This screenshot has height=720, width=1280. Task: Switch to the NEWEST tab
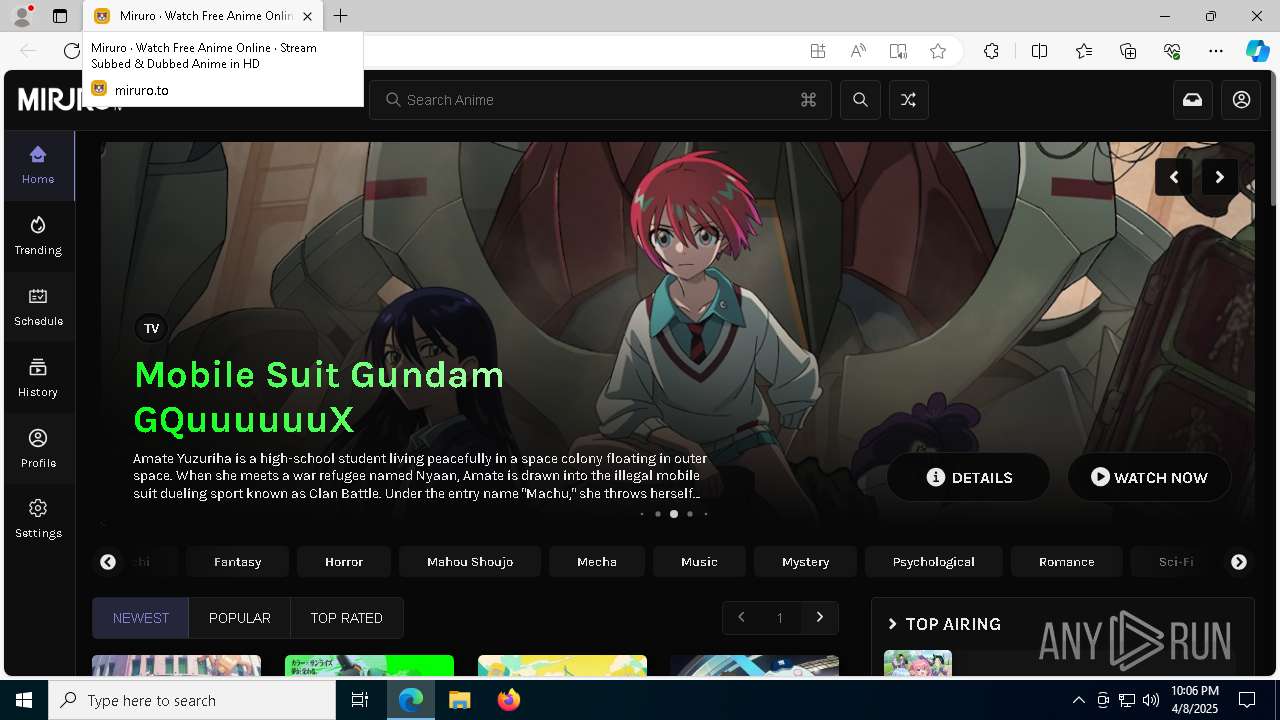(x=141, y=618)
